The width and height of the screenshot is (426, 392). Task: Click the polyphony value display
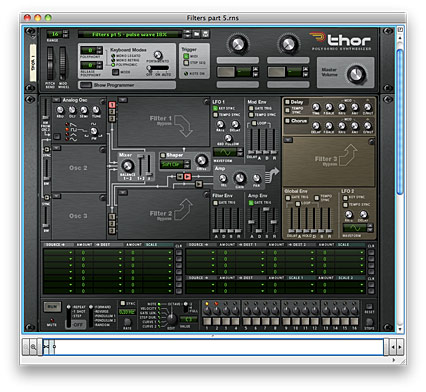89,50
